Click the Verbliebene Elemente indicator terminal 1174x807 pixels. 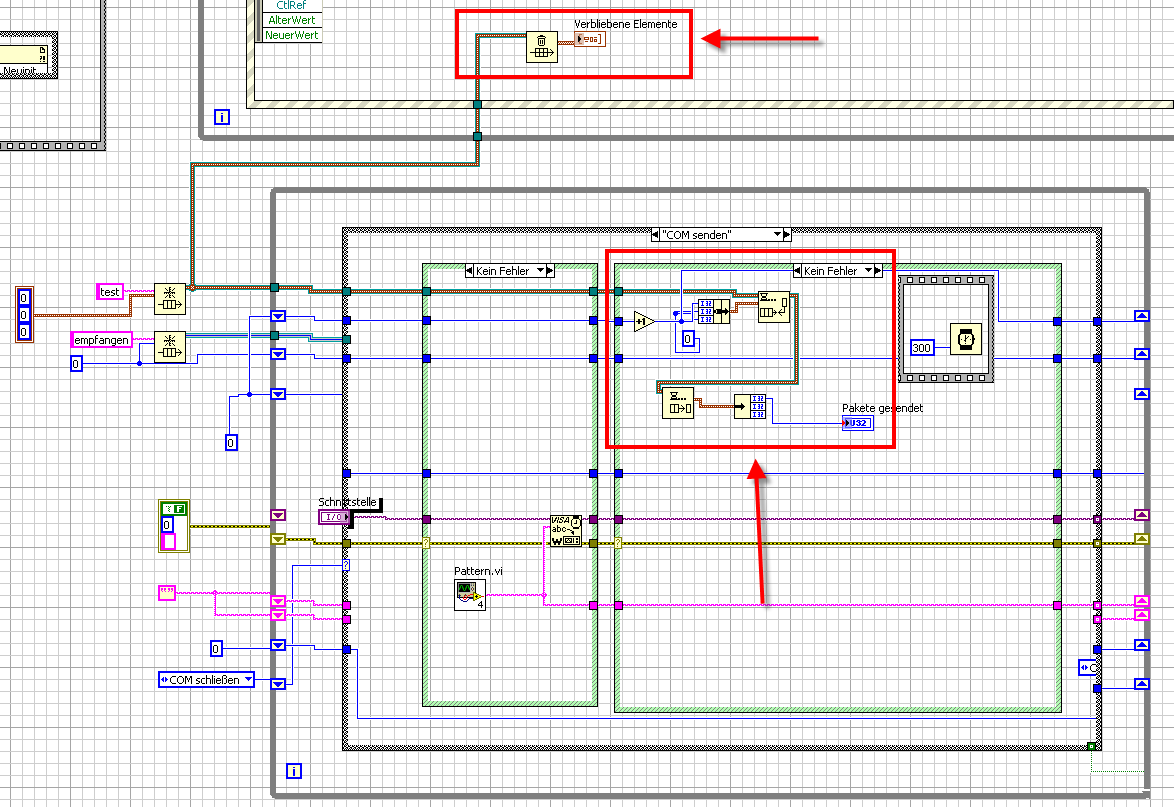590,39
